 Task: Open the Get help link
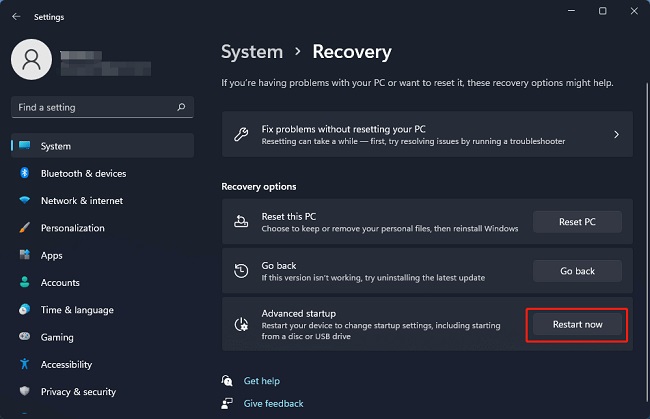coord(261,381)
